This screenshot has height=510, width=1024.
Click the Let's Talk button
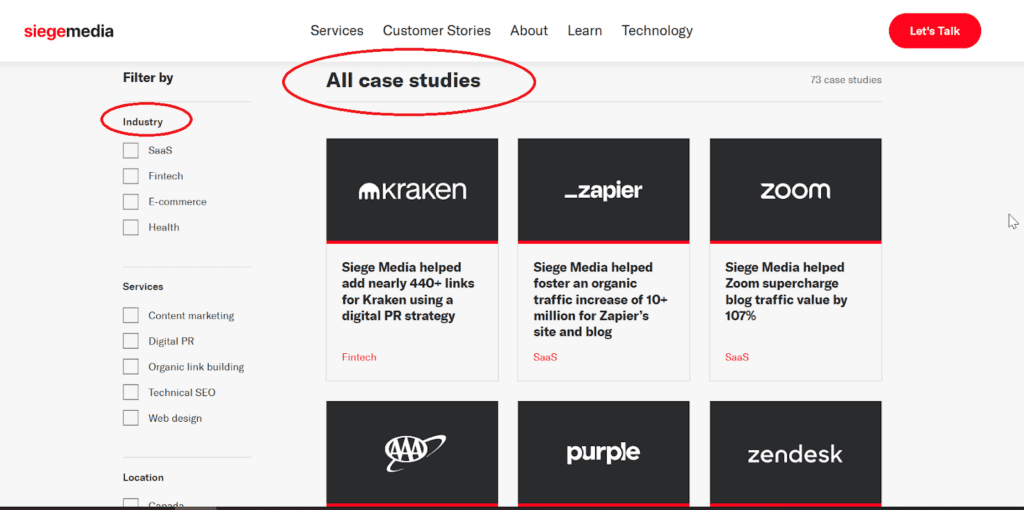click(935, 31)
